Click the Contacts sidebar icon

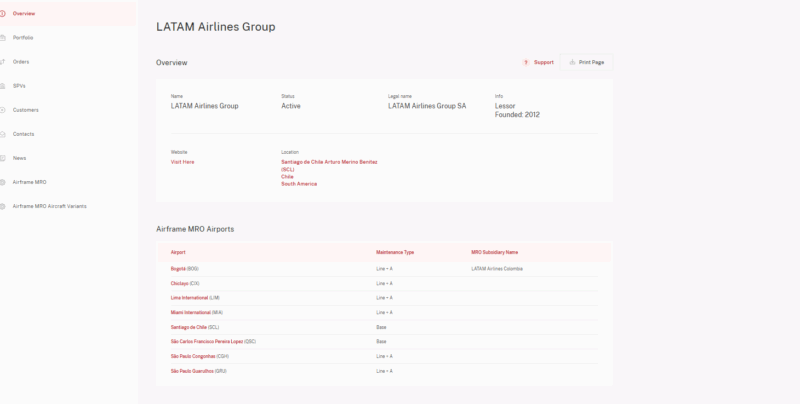(x=3, y=133)
